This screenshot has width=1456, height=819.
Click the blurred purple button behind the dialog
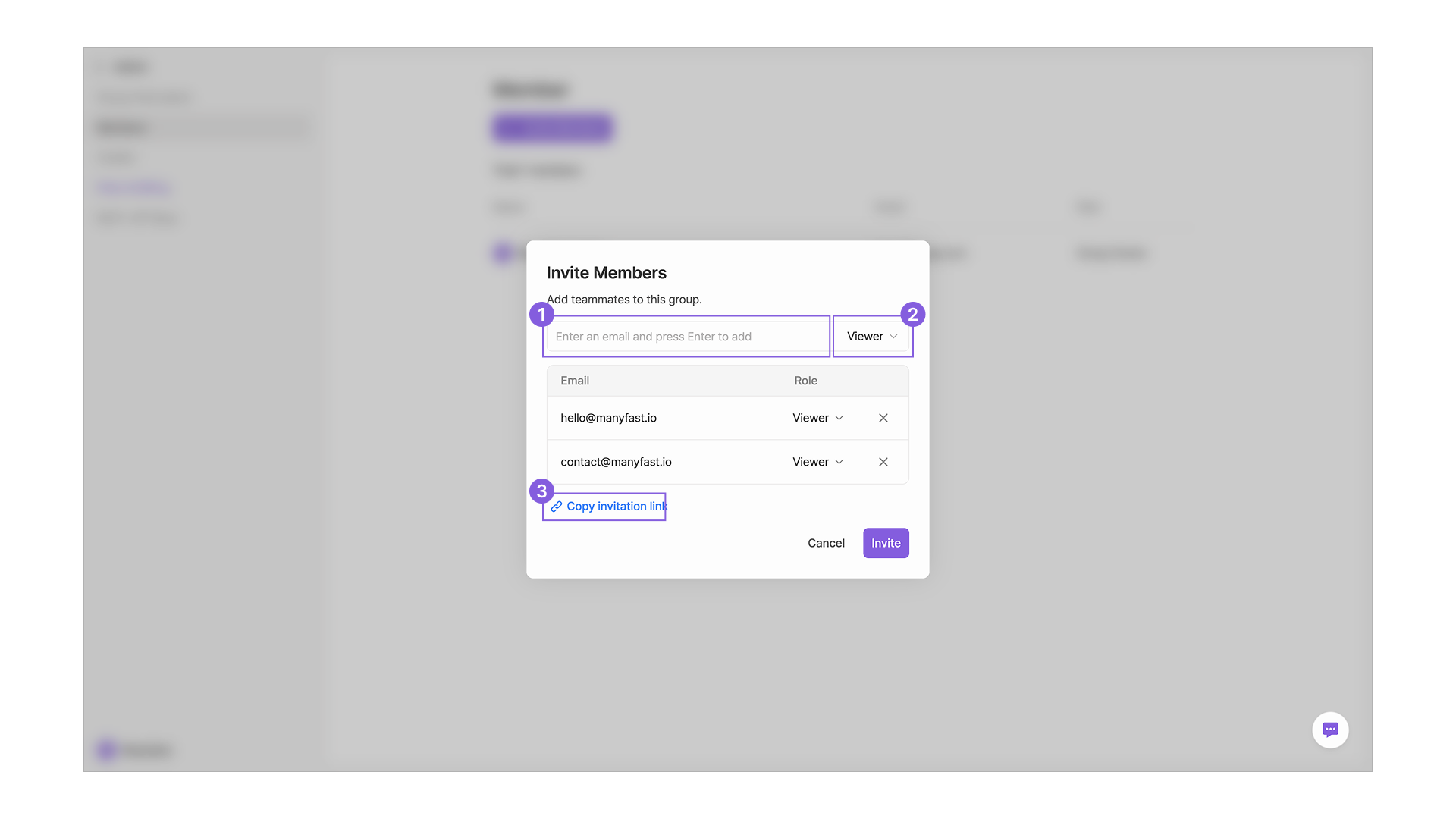click(552, 128)
